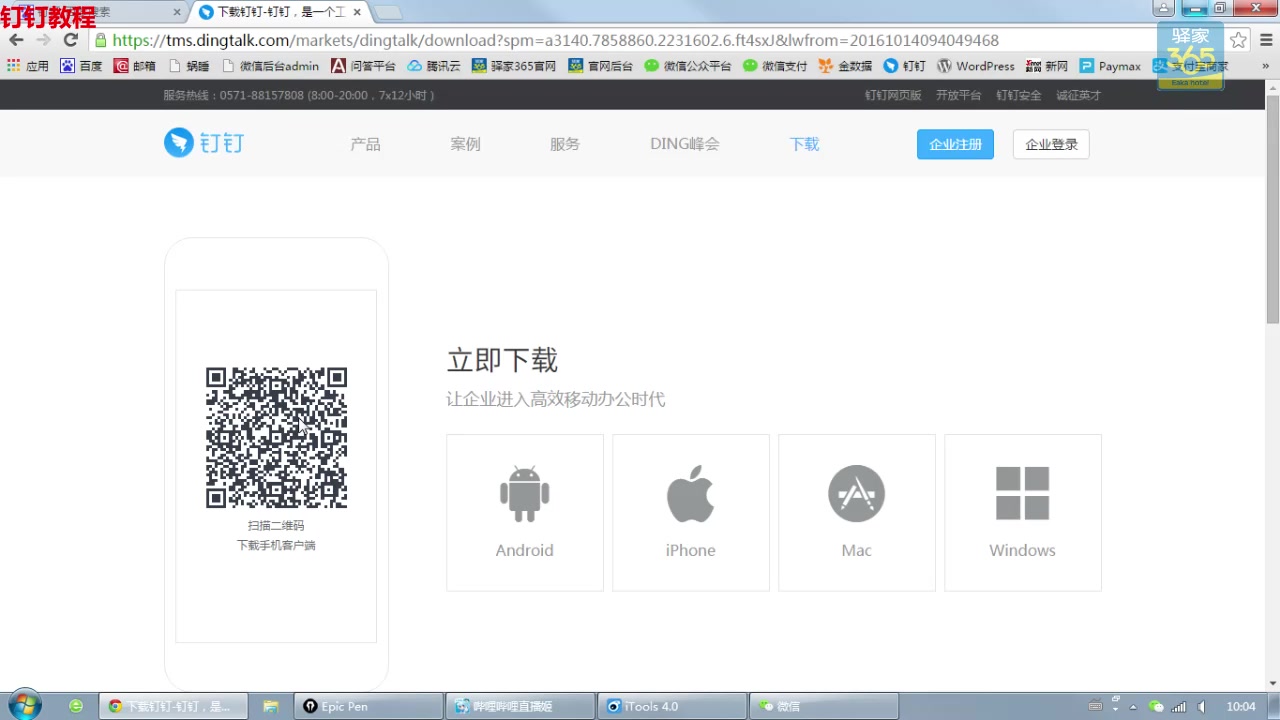Click the browser forward arrow
The width and height of the screenshot is (1280, 720).
click(43, 40)
